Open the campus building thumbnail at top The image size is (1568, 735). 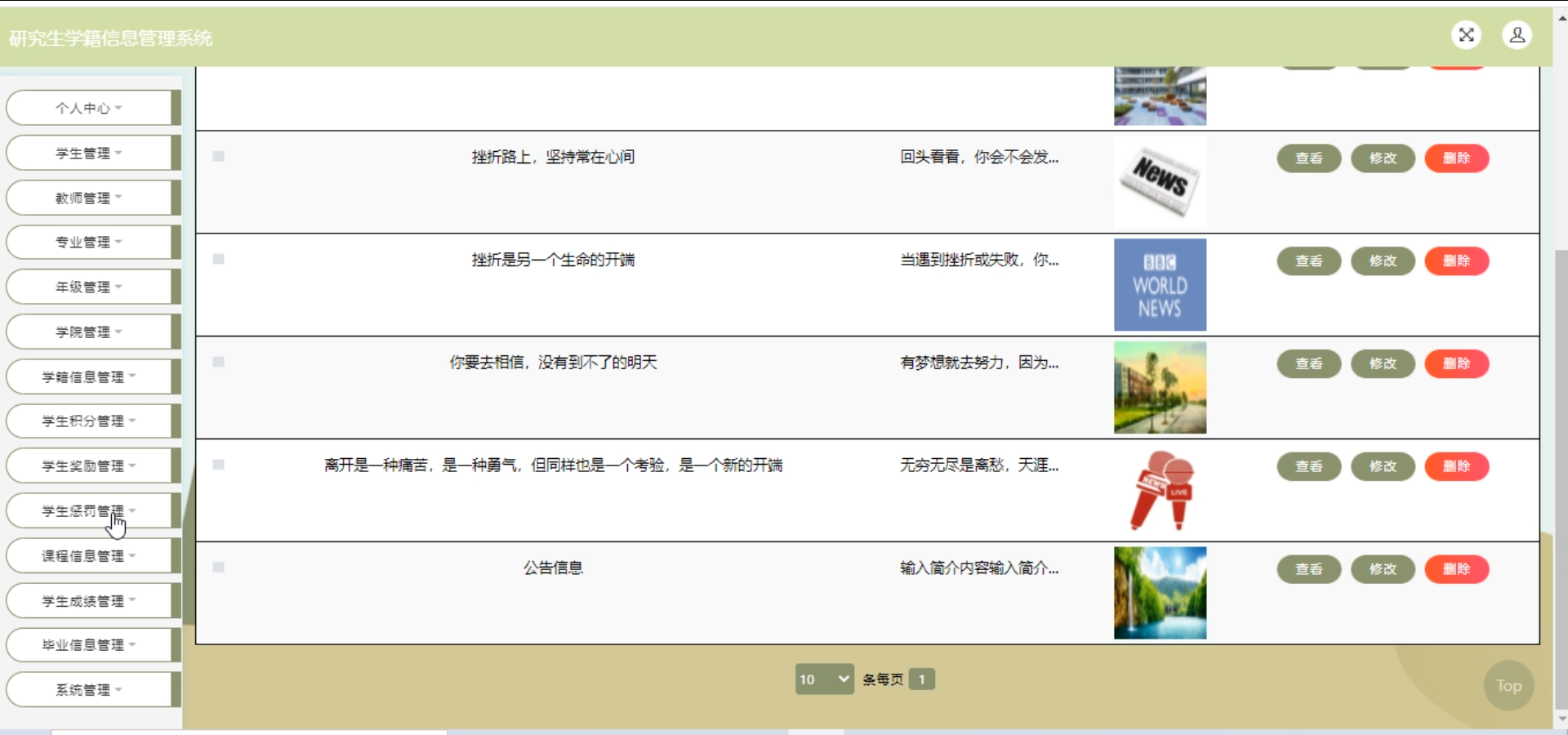1160,96
